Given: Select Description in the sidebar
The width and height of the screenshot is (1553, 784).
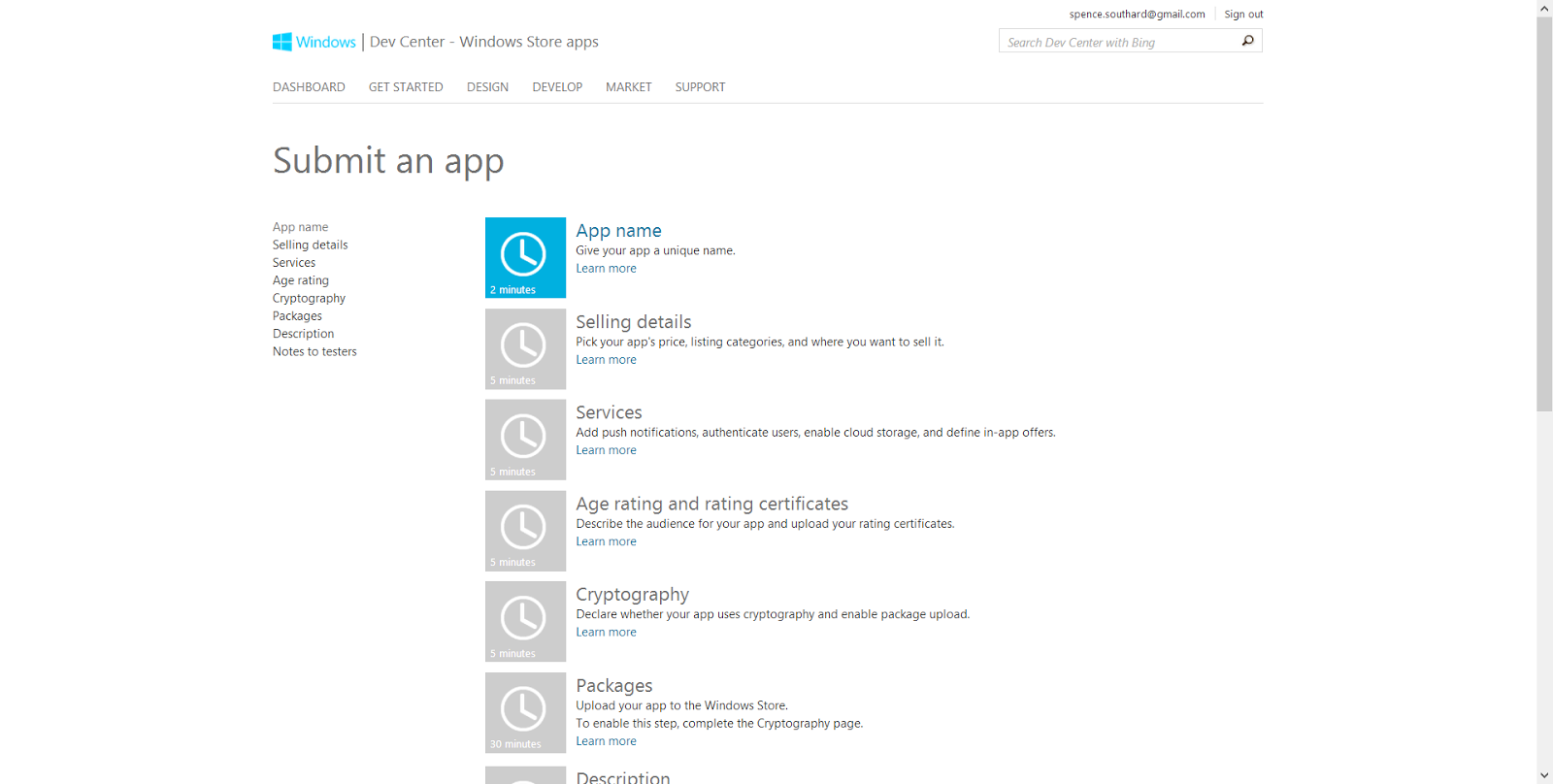Looking at the screenshot, I should pyautogui.click(x=303, y=334).
